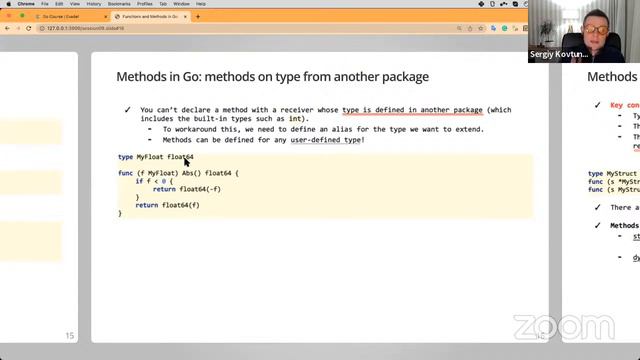Click the 'type MyFloat float64' code line
Screen dimensions: 640x360
click(x=156, y=157)
